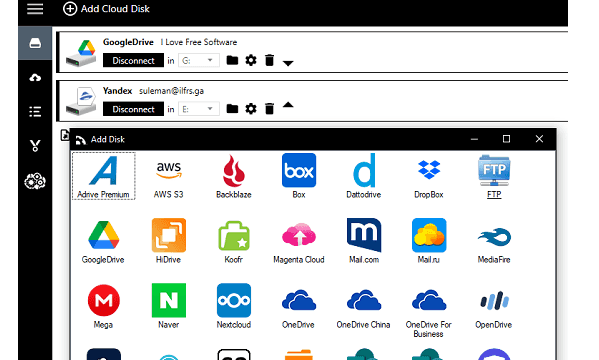
Task: Open the E: drive letter dropdown
Action: [199, 109]
